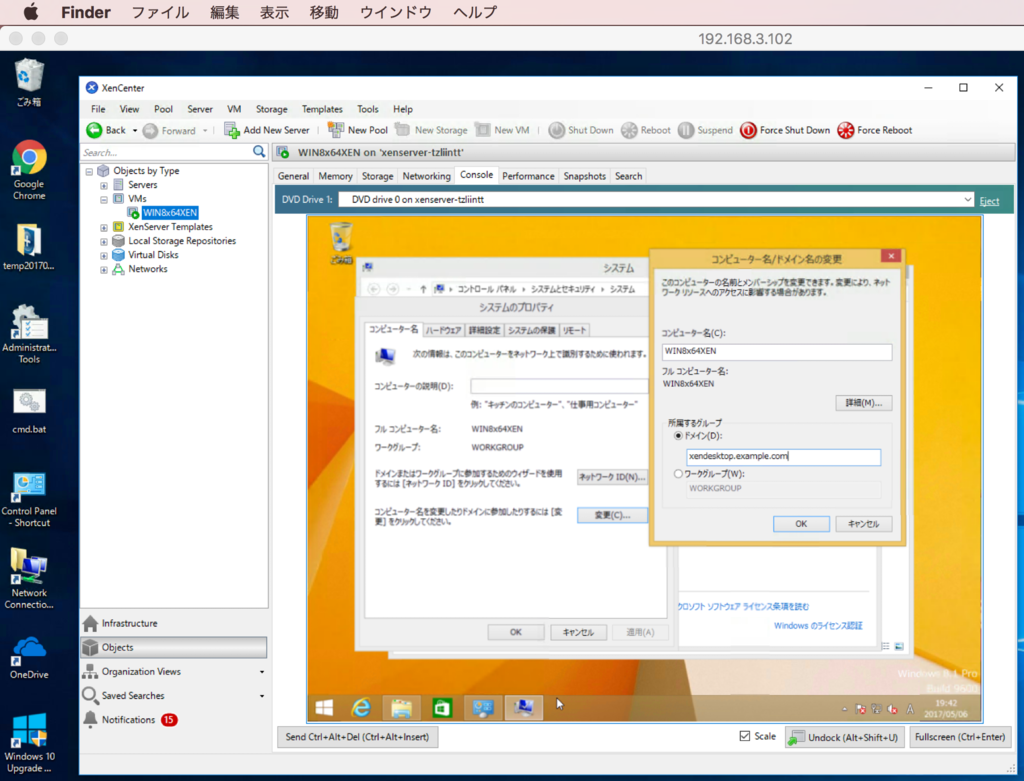Click the New VM toolbar icon
The width and height of the screenshot is (1024, 781).
tap(483, 129)
